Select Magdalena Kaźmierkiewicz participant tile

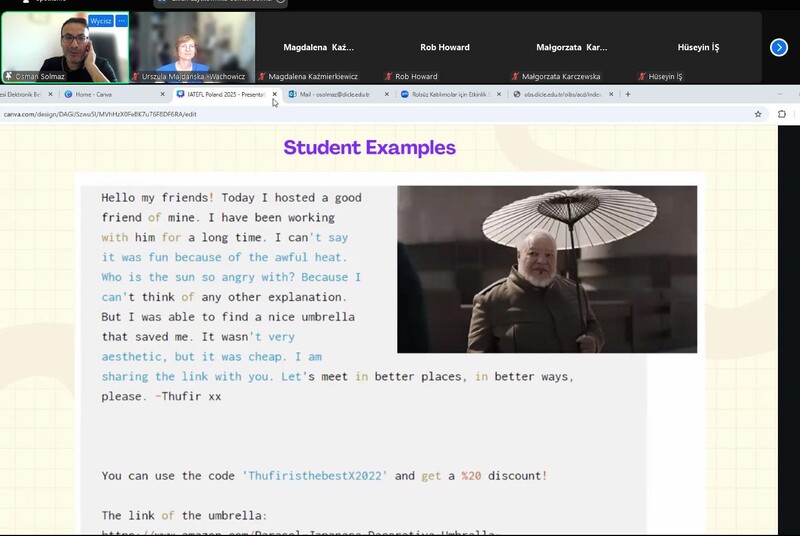[x=318, y=47]
